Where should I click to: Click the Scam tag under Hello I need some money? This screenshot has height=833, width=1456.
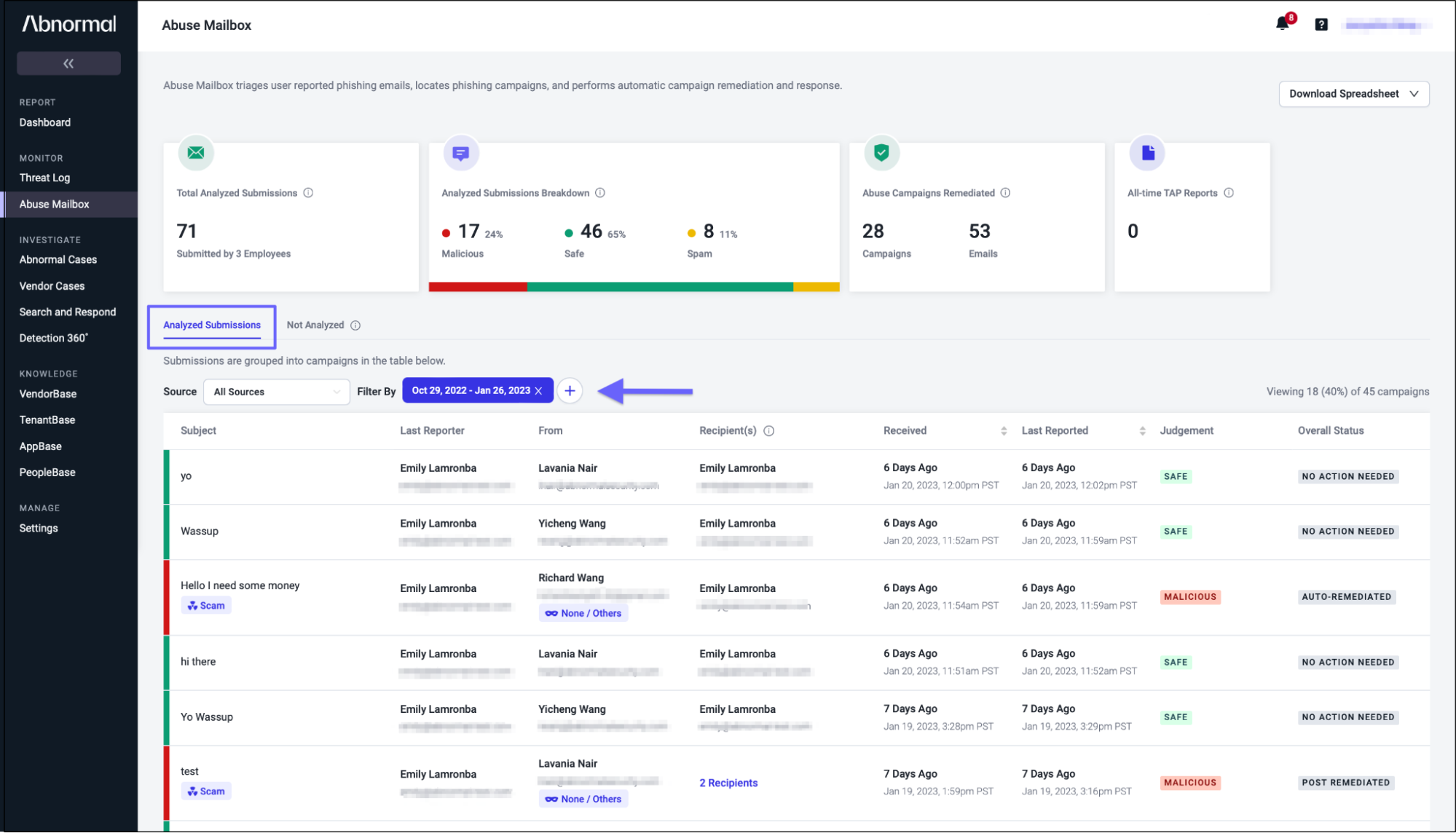206,606
